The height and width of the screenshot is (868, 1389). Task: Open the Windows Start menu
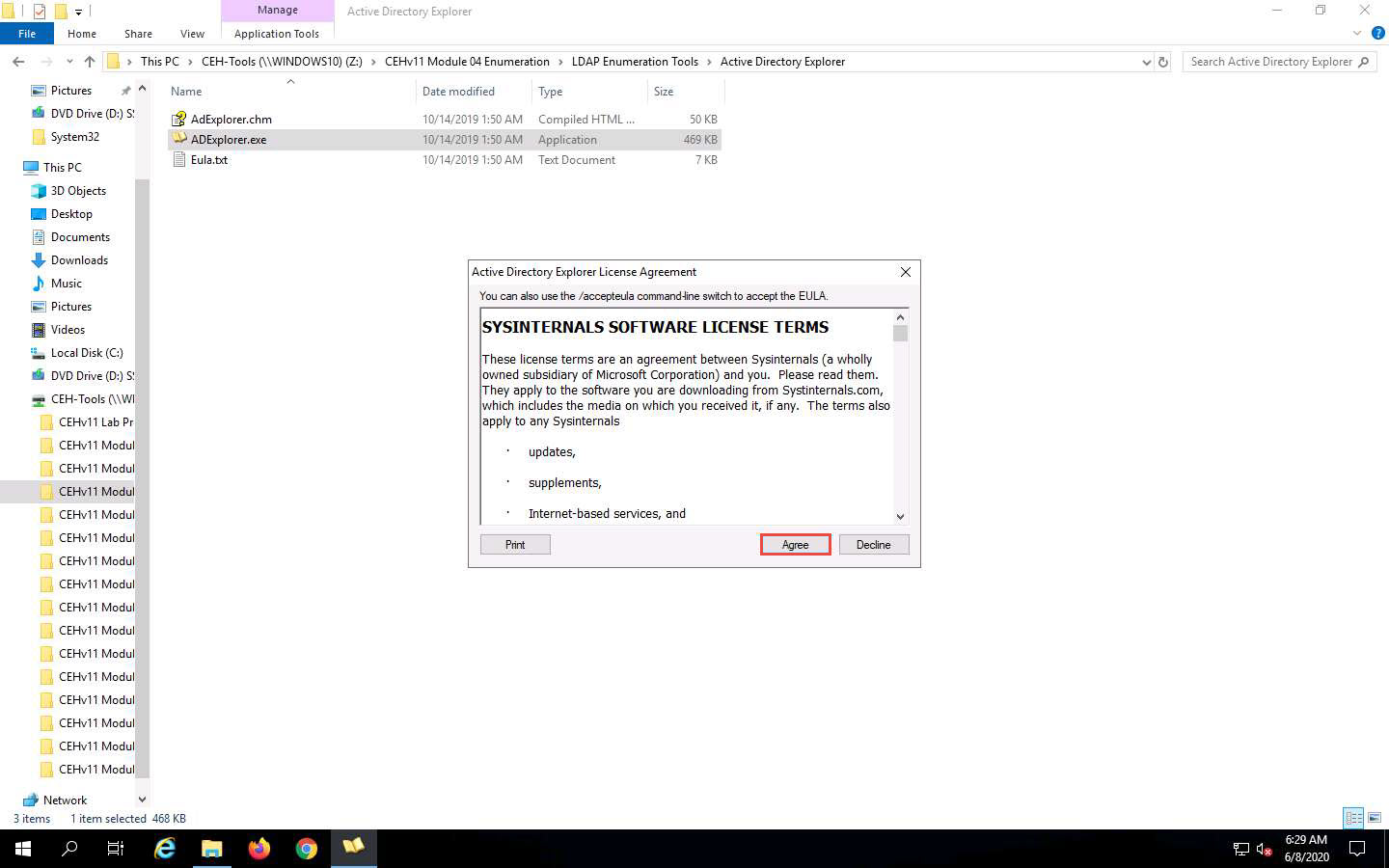coord(23,849)
